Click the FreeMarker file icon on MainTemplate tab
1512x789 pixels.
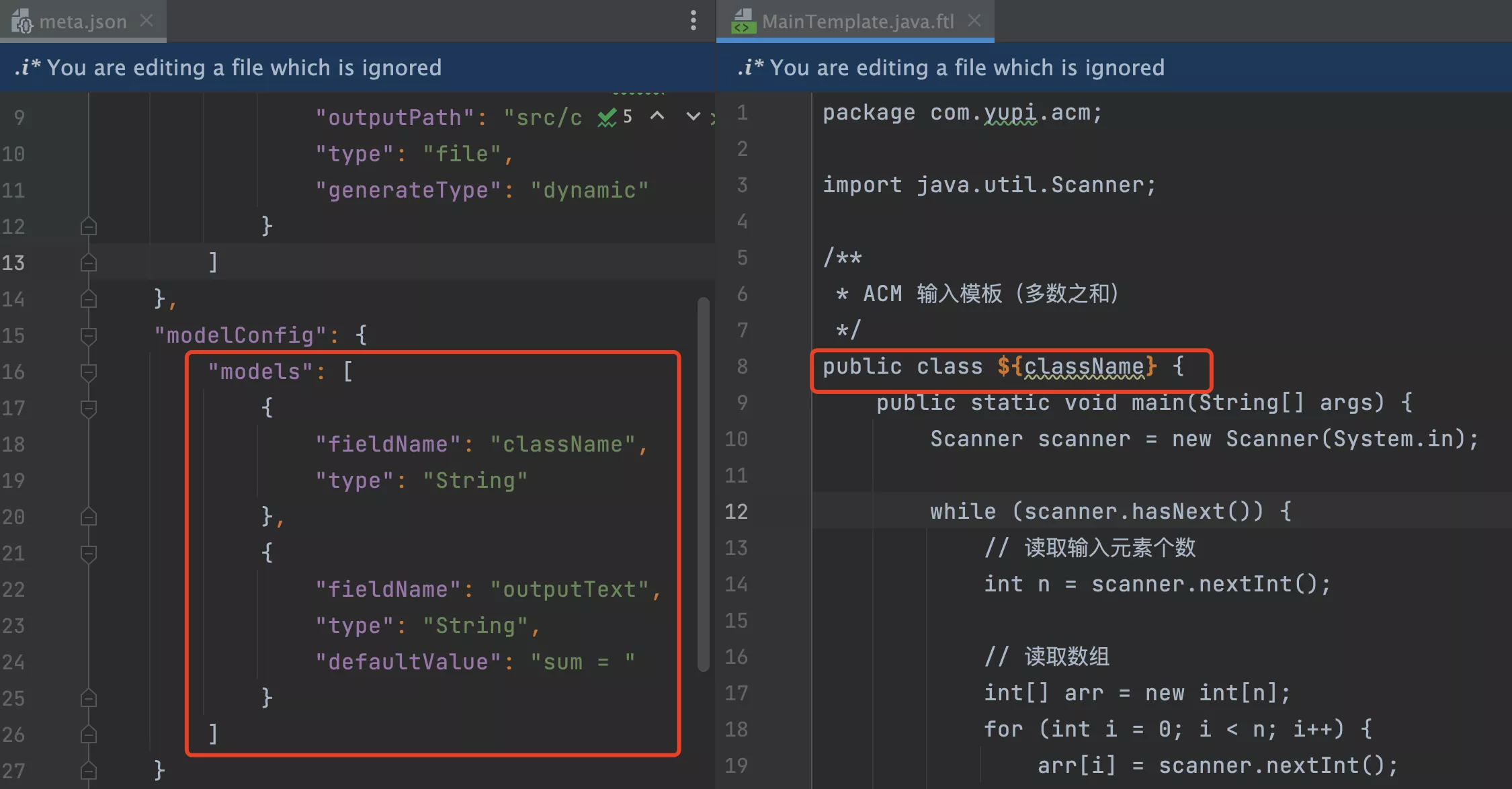743,22
